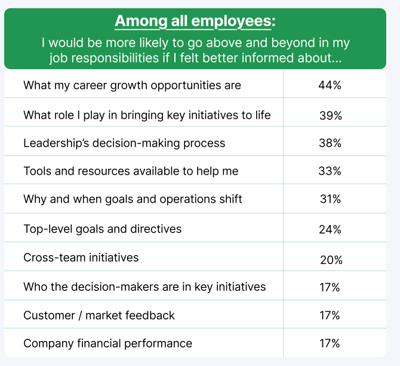Click the 24% percentage cell
The width and height of the screenshot is (400, 366).
point(330,229)
